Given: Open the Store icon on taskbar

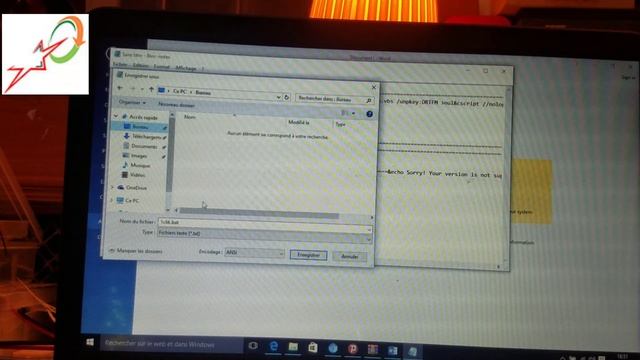Looking at the screenshot, I should 313,348.
